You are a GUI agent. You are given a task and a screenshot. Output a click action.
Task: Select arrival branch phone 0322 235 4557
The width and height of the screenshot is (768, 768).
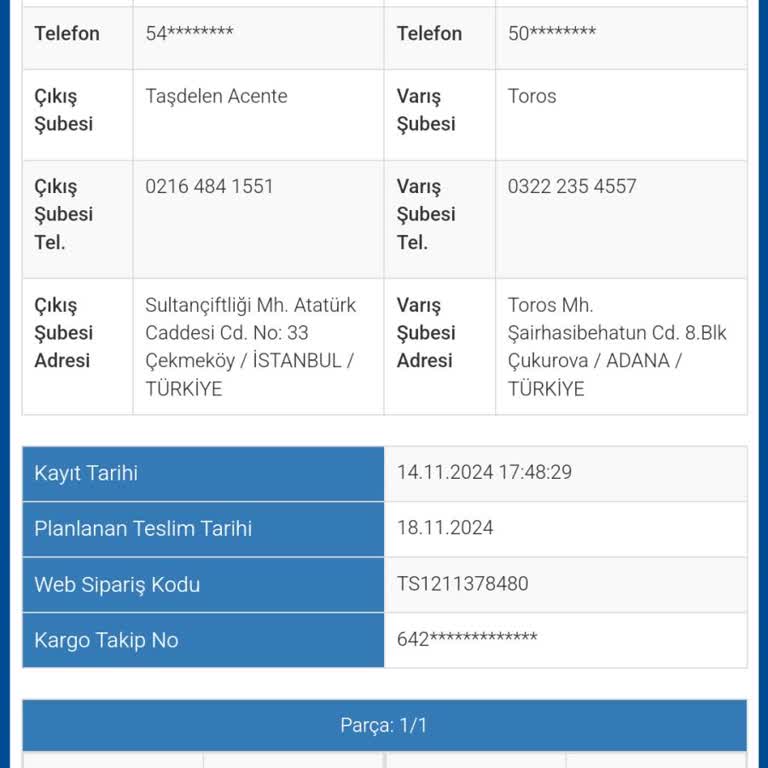(x=572, y=186)
